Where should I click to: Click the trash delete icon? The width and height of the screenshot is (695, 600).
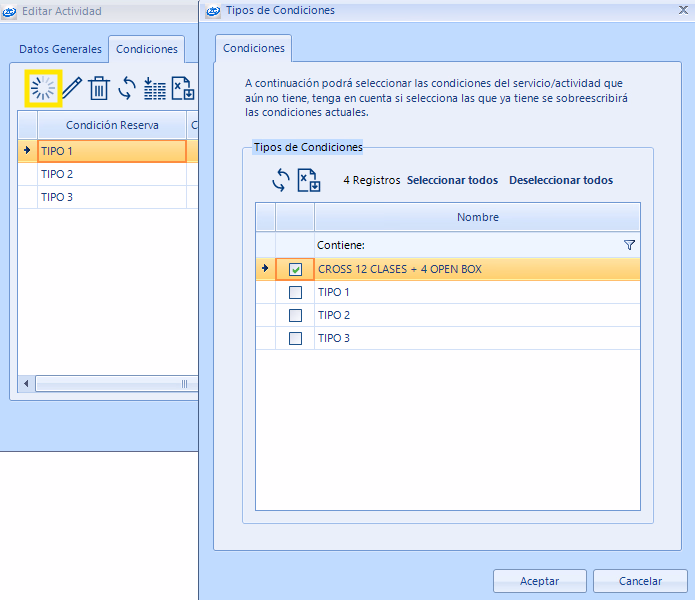[x=99, y=89]
